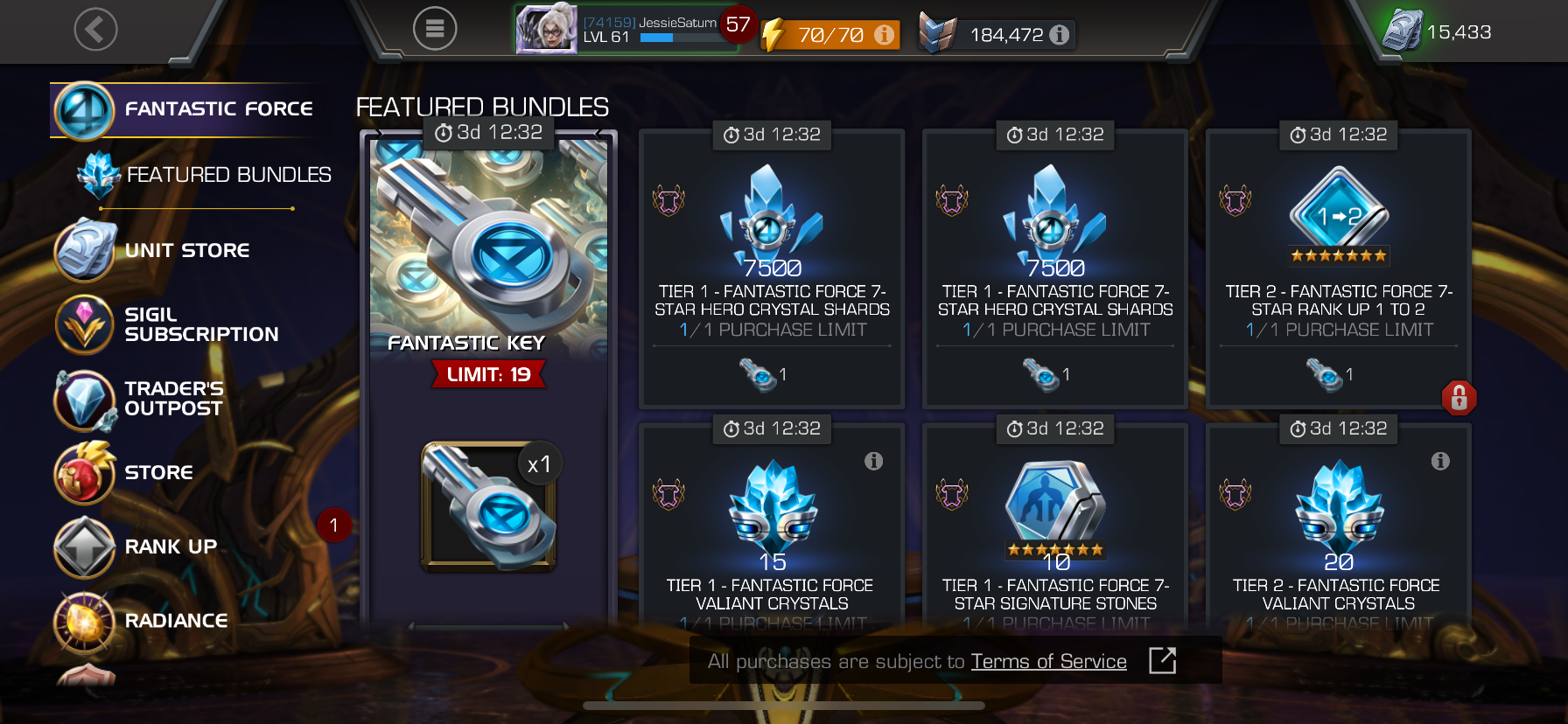Buy Tier 2 7-Star Rank Up 1 to 2
Screen dimensions: 1568x724
point(1339,269)
